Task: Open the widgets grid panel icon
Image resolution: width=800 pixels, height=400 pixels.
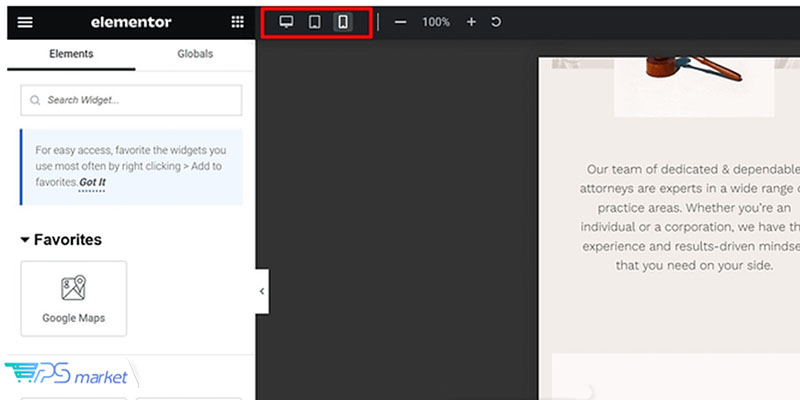Action: tap(237, 22)
